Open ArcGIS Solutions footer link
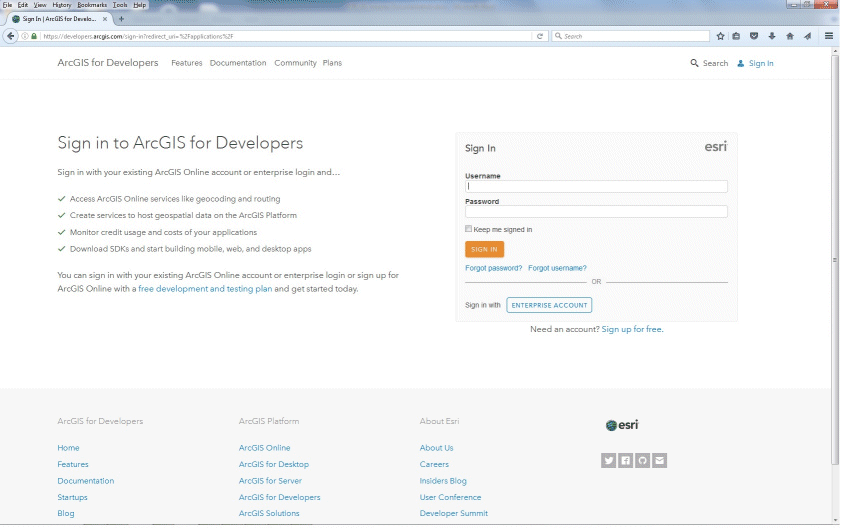841x528 pixels. click(x=269, y=513)
